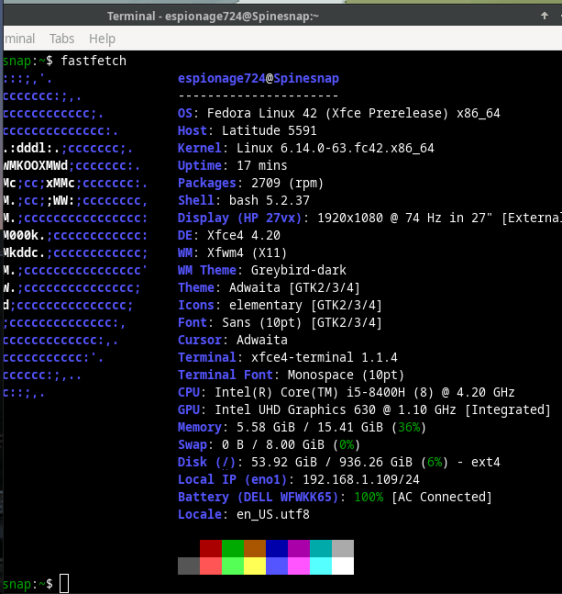Click the up-arrow icon in the title bar
Viewport: 562px width, 594px height.
(544, 16)
